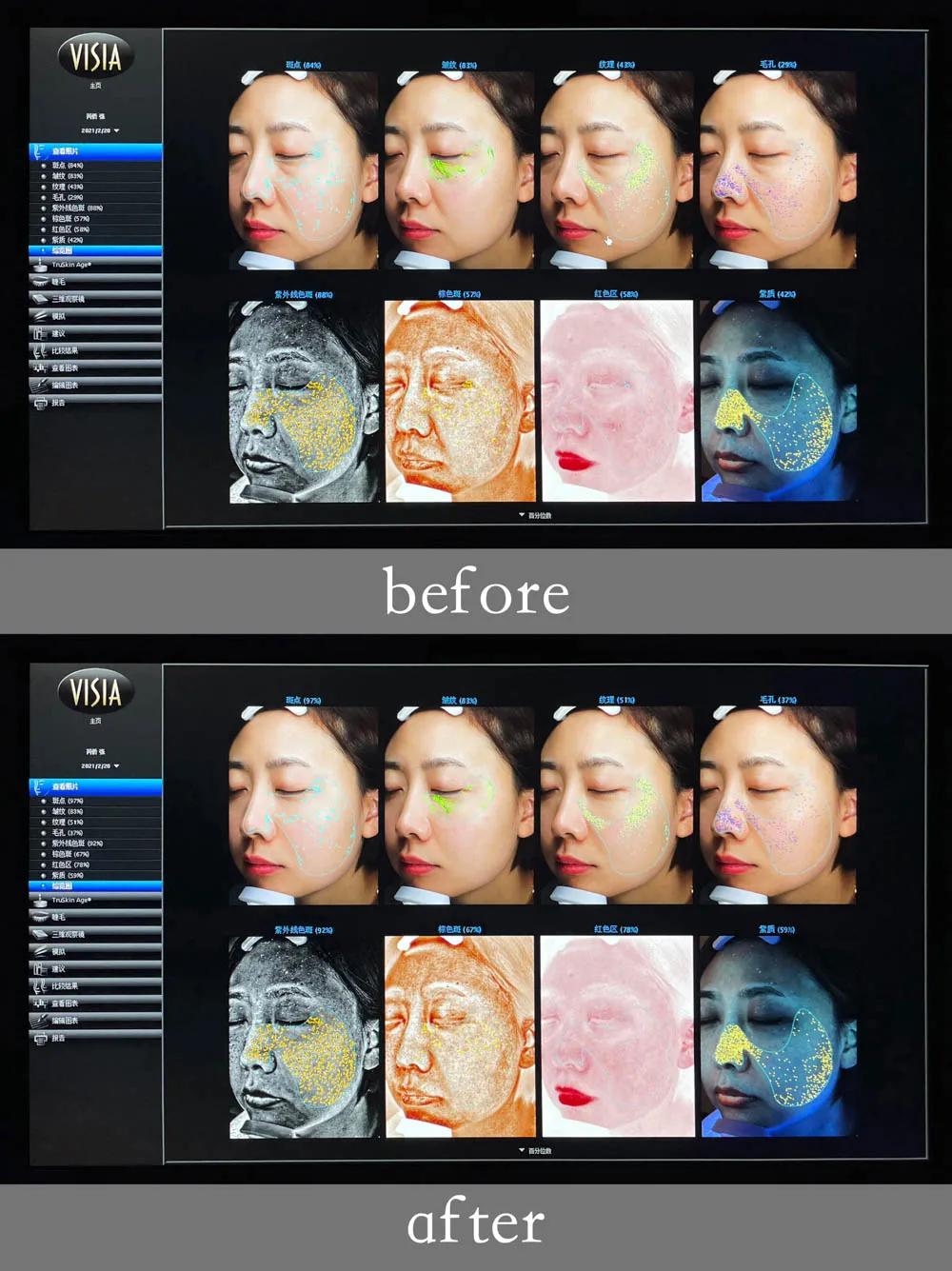Open the TruSkin Age cake icon in the after screen

tap(40, 900)
